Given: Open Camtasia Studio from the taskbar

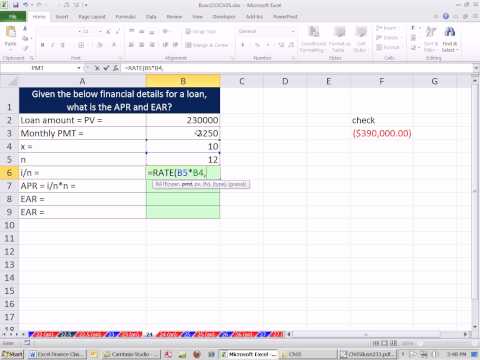Looking at the screenshot, I should click(x=131, y=354).
